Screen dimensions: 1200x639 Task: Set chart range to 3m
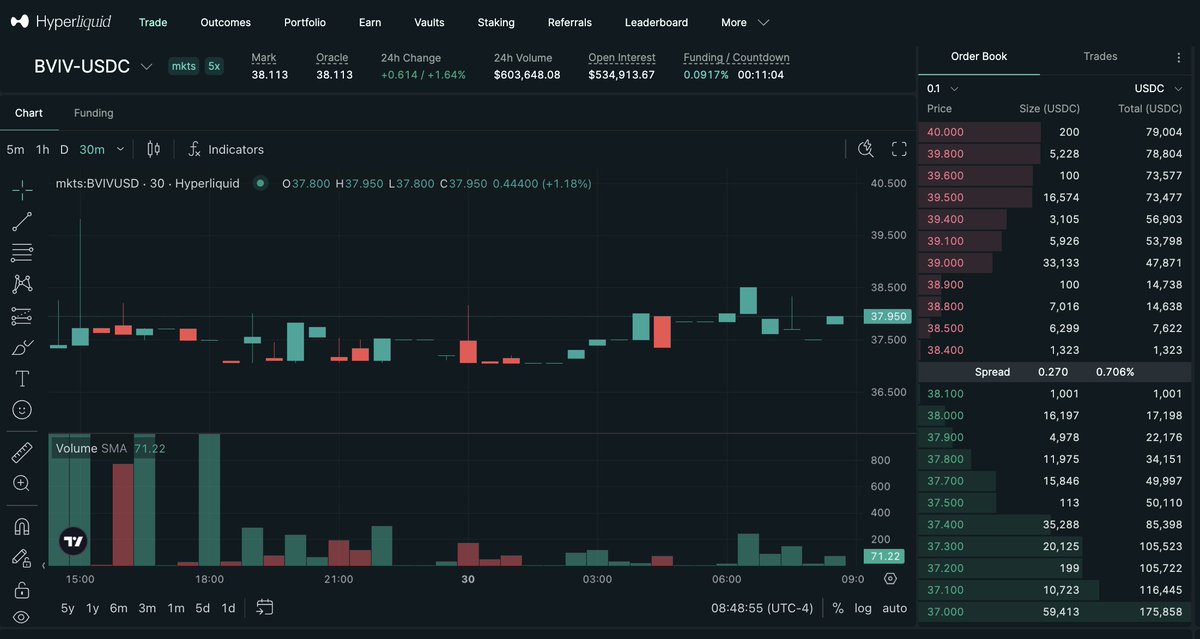[x=147, y=608]
